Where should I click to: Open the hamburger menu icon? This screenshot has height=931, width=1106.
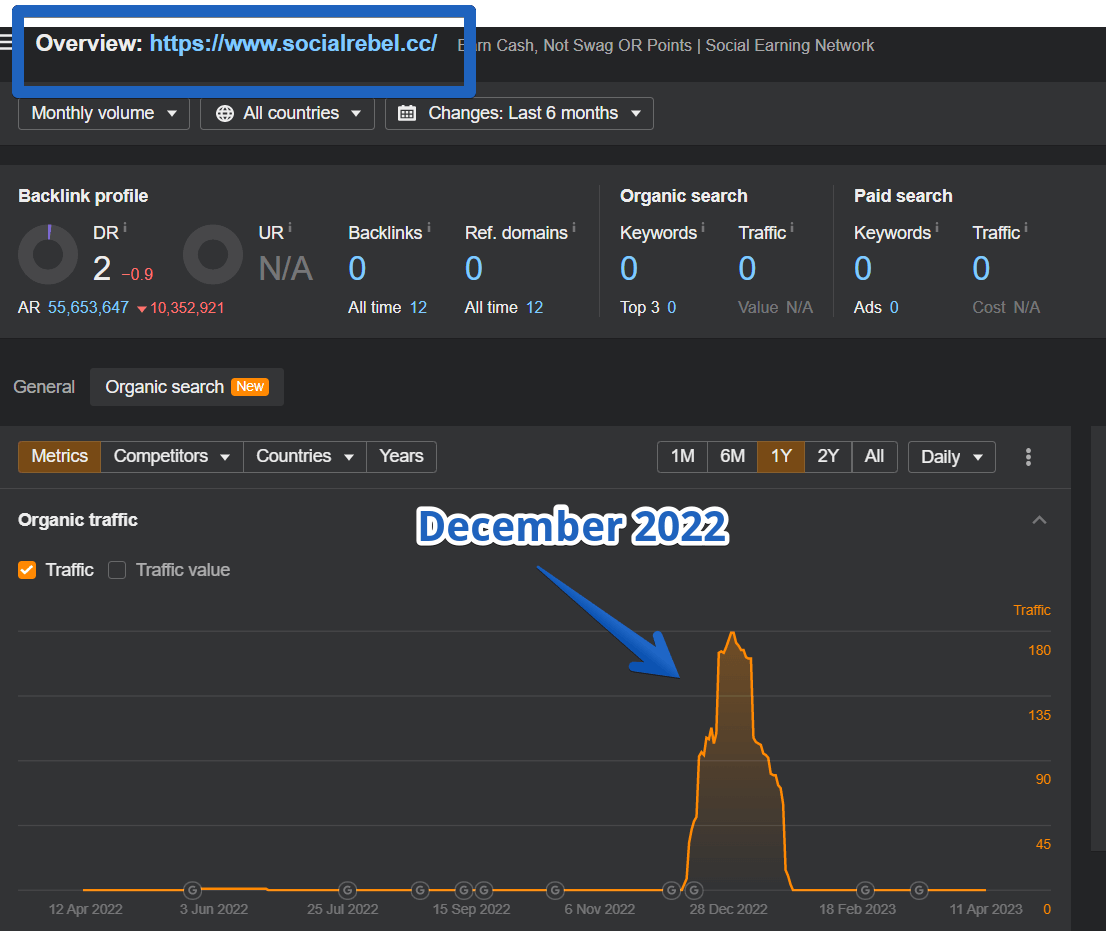click(x=6, y=42)
